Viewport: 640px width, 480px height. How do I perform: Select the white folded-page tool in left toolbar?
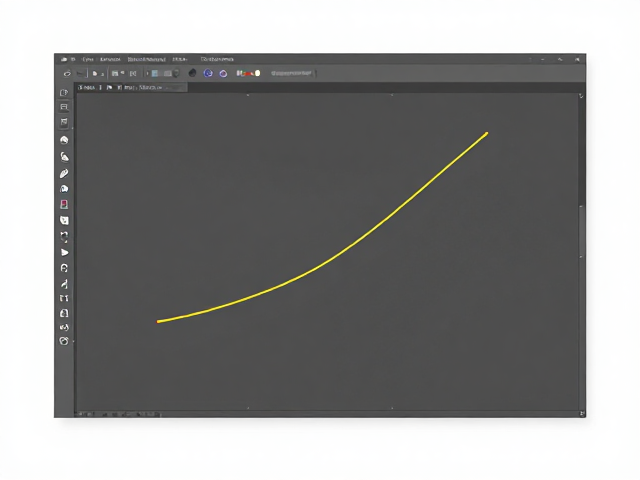click(x=64, y=220)
